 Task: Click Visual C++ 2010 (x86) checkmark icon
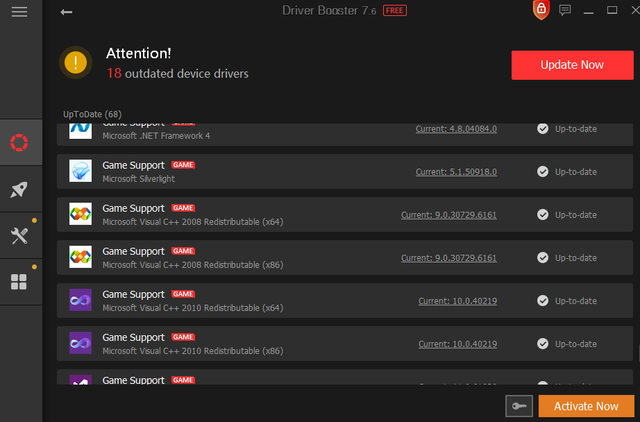542,344
